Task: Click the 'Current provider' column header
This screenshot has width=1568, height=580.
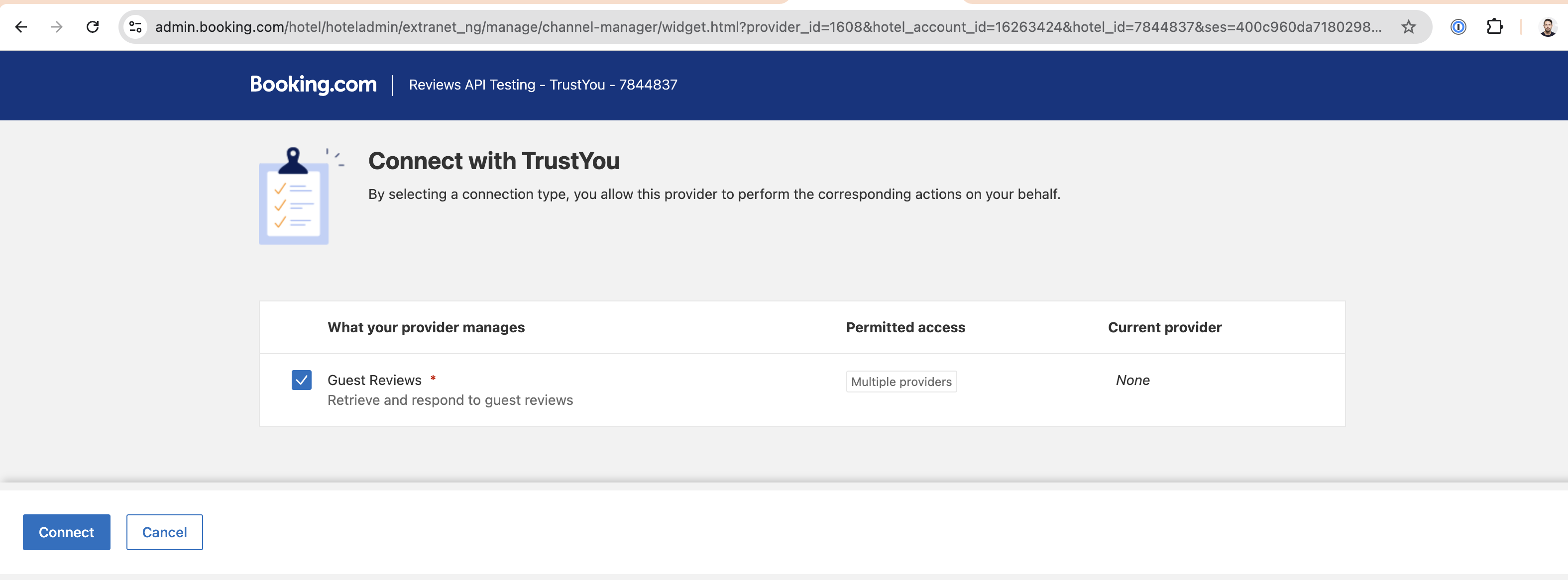Action: [x=1164, y=328]
